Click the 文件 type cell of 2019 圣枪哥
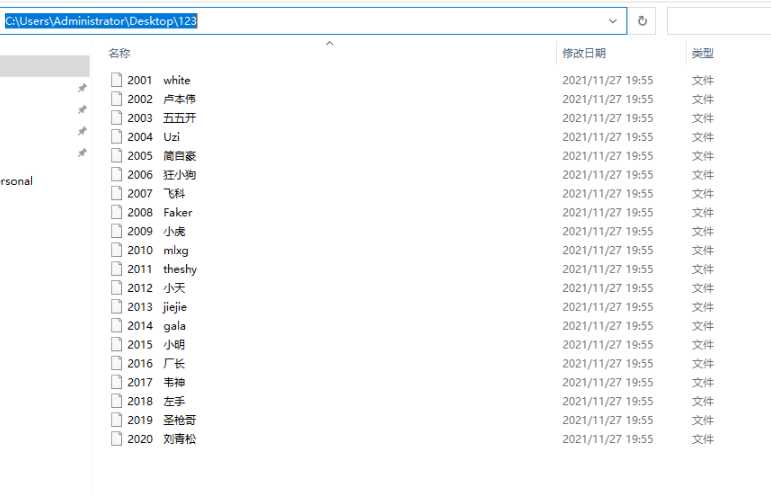The height and width of the screenshot is (495, 771). [x=703, y=420]
